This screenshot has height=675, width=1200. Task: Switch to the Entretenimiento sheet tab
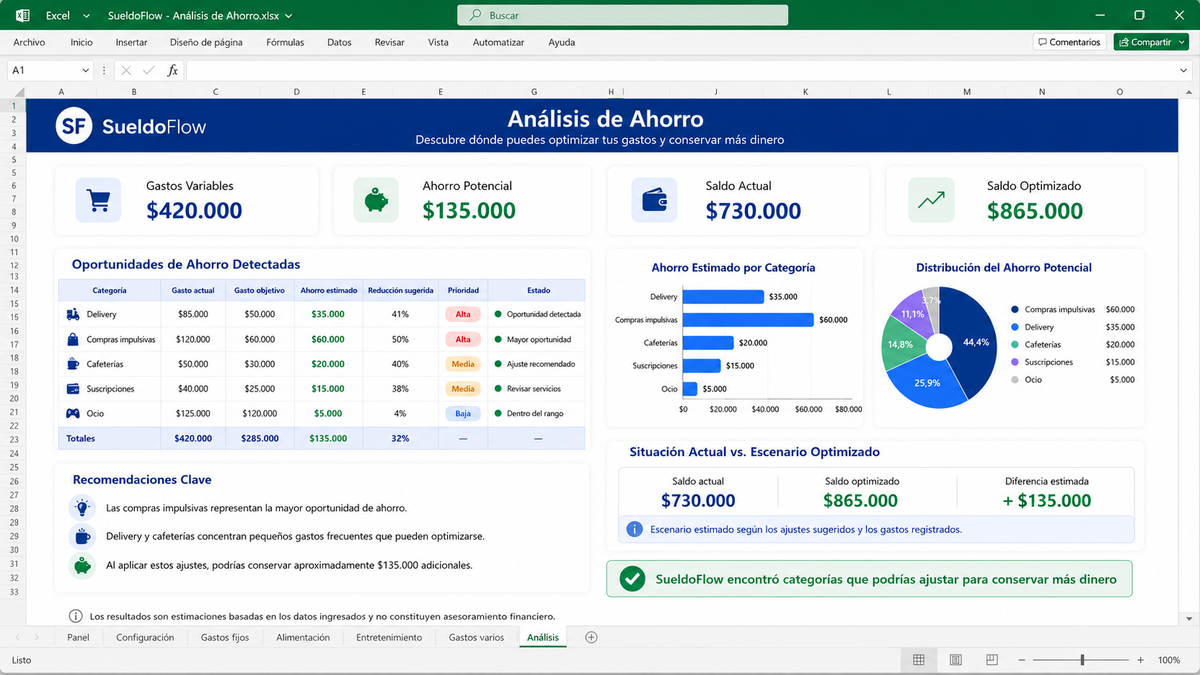point(389,637)
